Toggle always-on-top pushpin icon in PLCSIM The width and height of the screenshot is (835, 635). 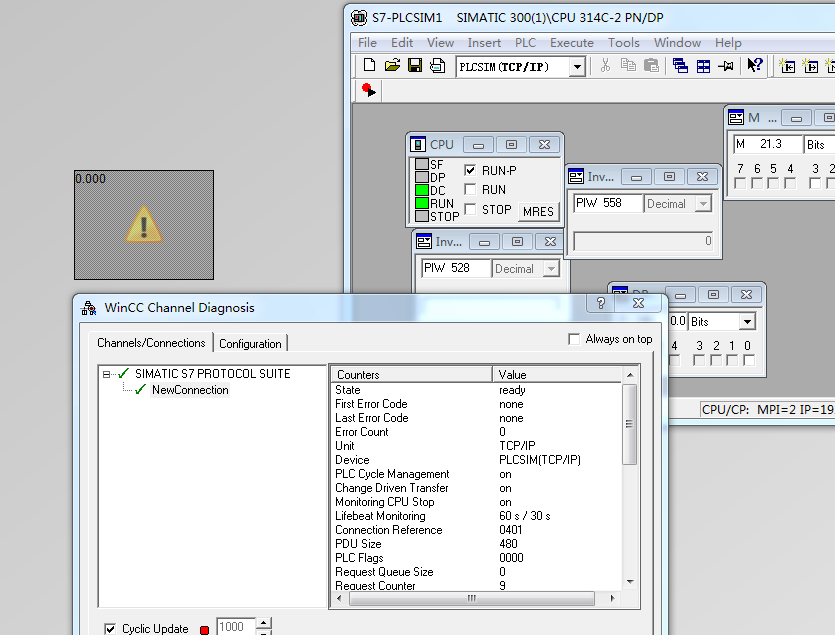(726, 66)
